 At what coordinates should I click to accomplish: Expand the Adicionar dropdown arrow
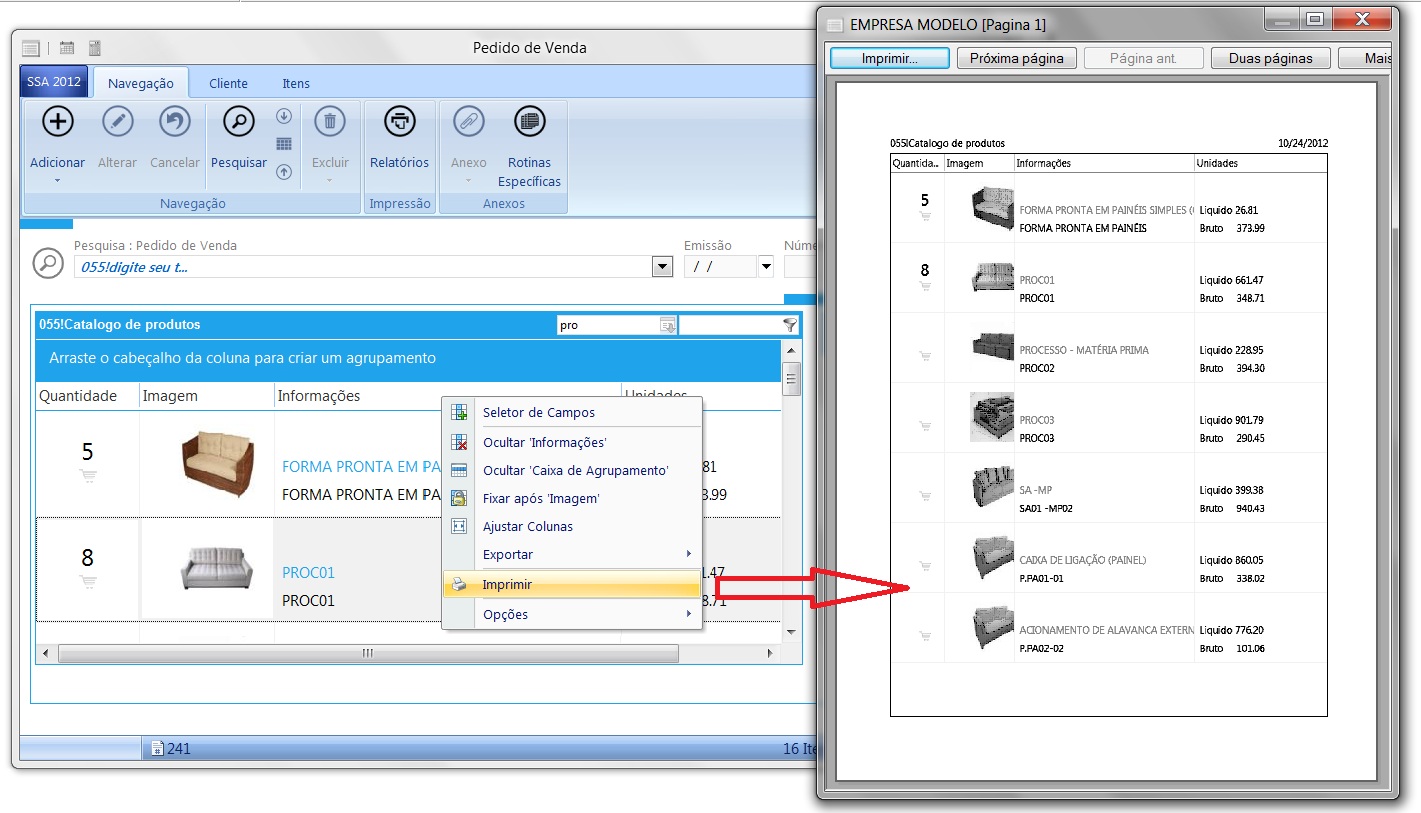(x=57, y=181)
